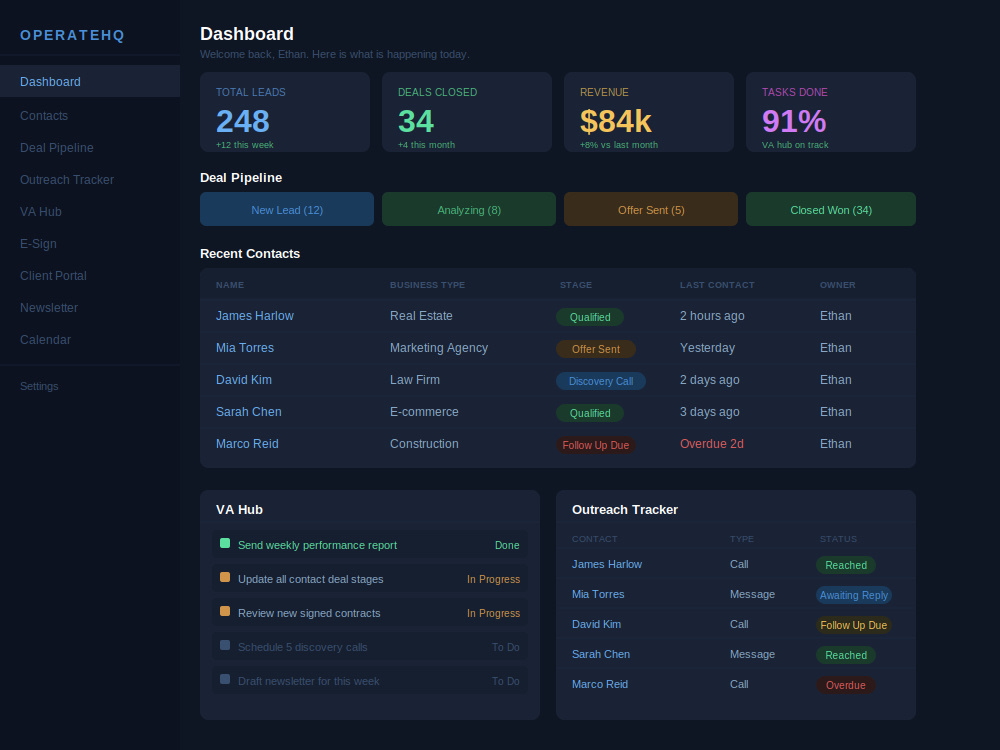Open the Deals Closed 34 card
Image resolution: width=1000 pixels, height=750 pixels.
pyautogui.click(x=467, y=112)
